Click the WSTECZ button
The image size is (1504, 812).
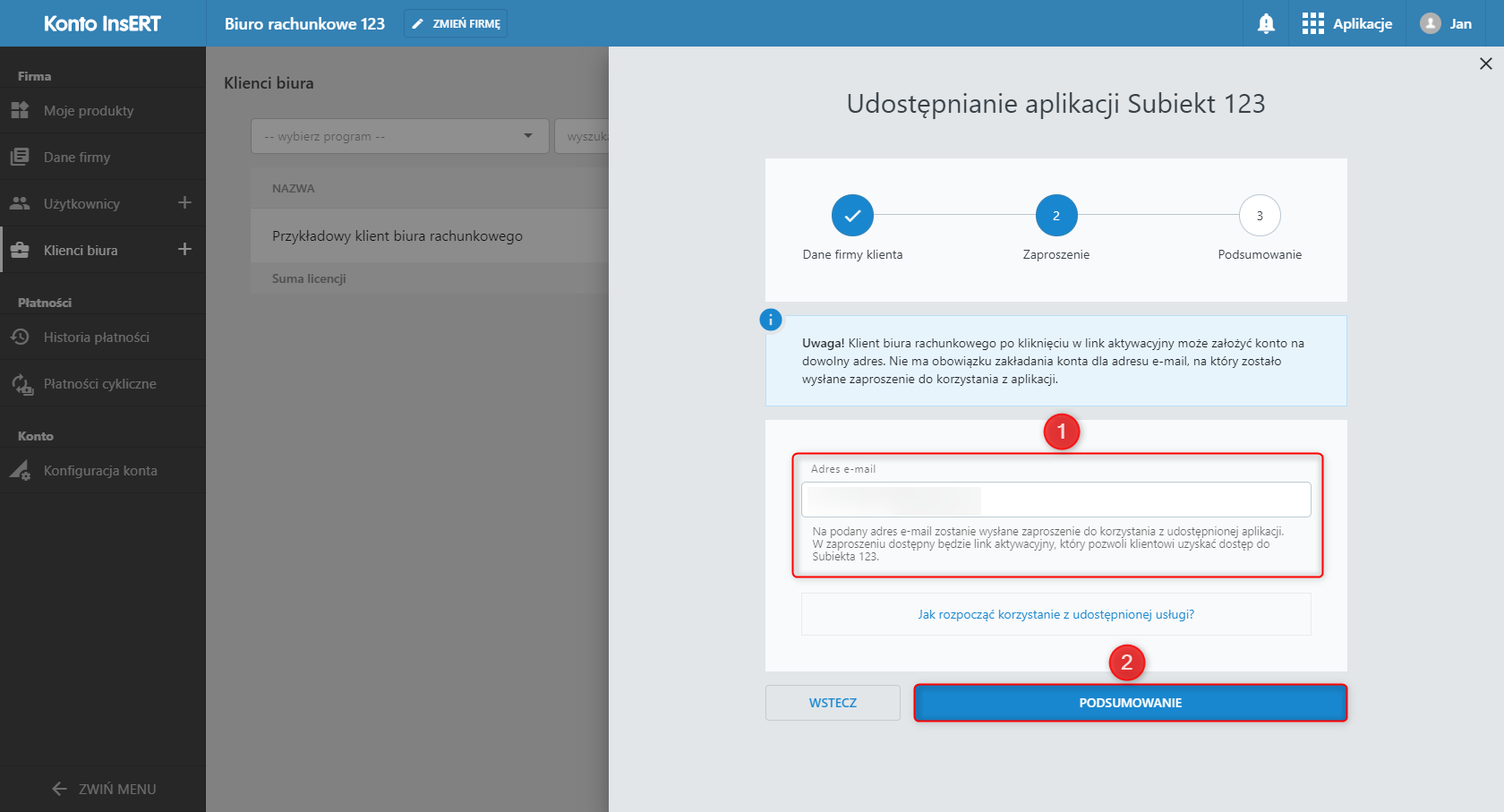(833, 703)
